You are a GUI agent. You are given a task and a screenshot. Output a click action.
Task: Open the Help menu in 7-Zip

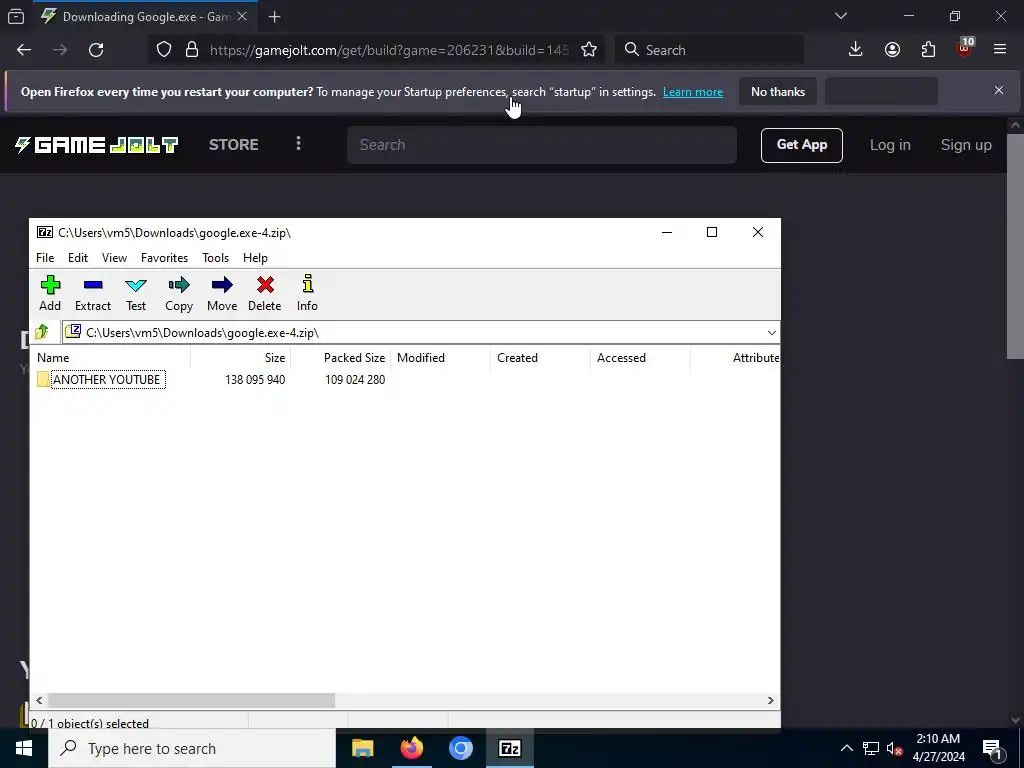(x=255, y=258)
